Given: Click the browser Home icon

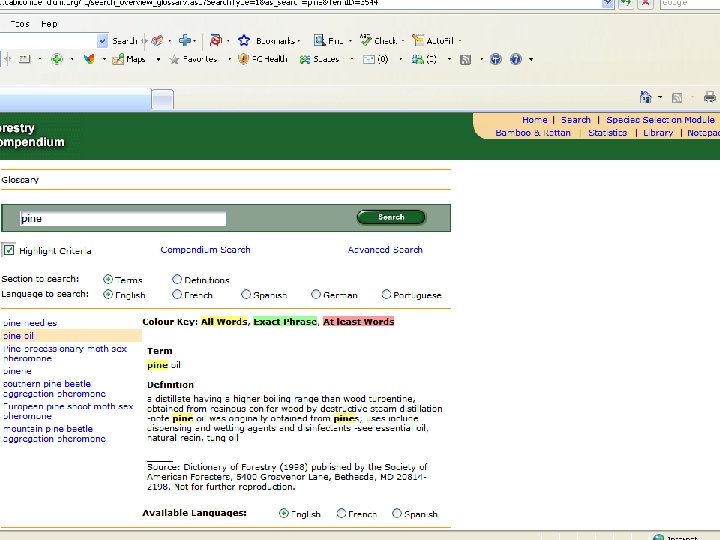Looking at the screenshot, I should tap(646, 97).
